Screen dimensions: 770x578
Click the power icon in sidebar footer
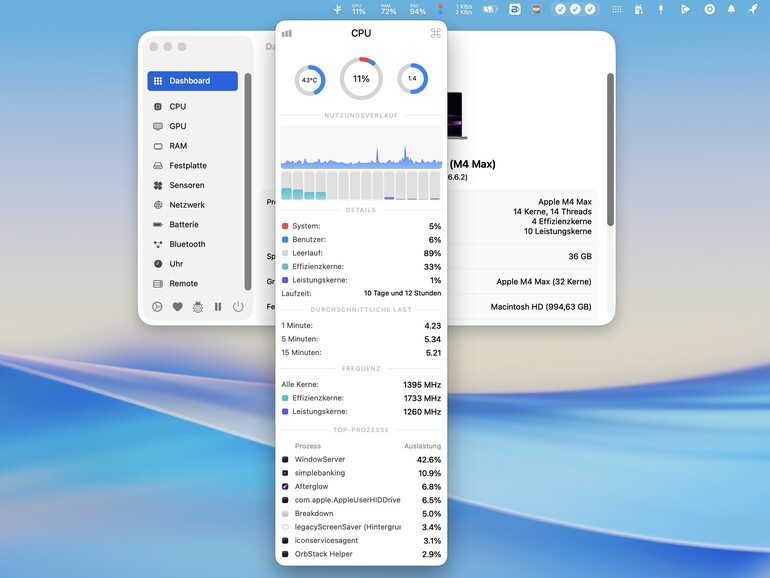coord(238,307)
